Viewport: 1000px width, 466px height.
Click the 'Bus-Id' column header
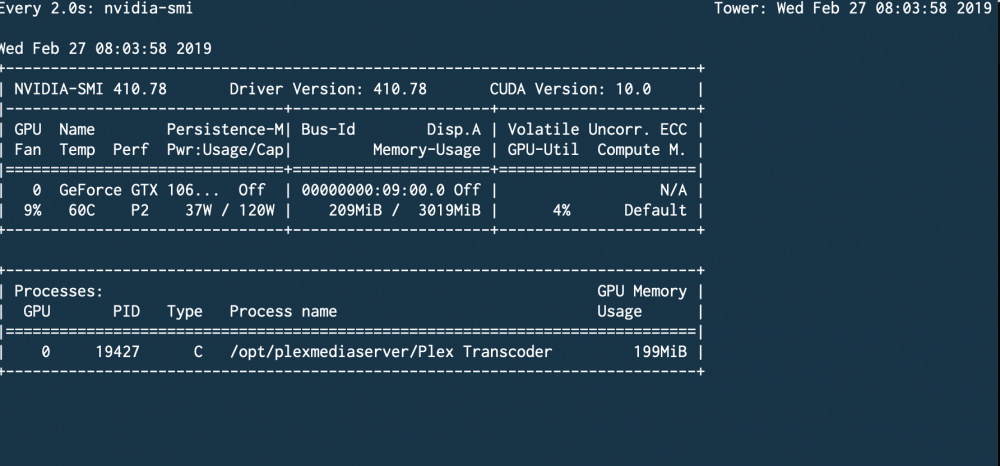(328, 129)
